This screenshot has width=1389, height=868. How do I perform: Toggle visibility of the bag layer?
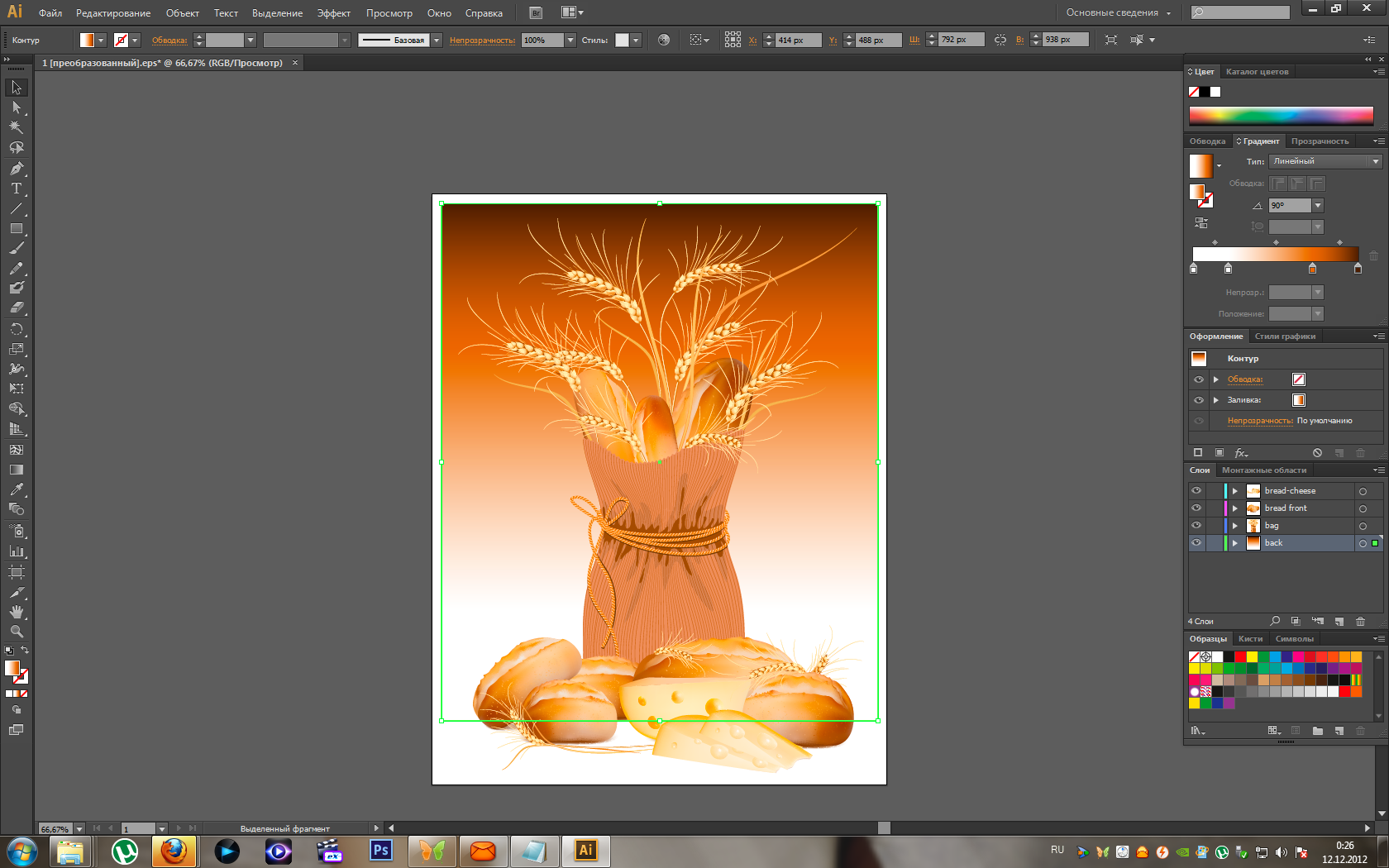tap(1196, 525)
